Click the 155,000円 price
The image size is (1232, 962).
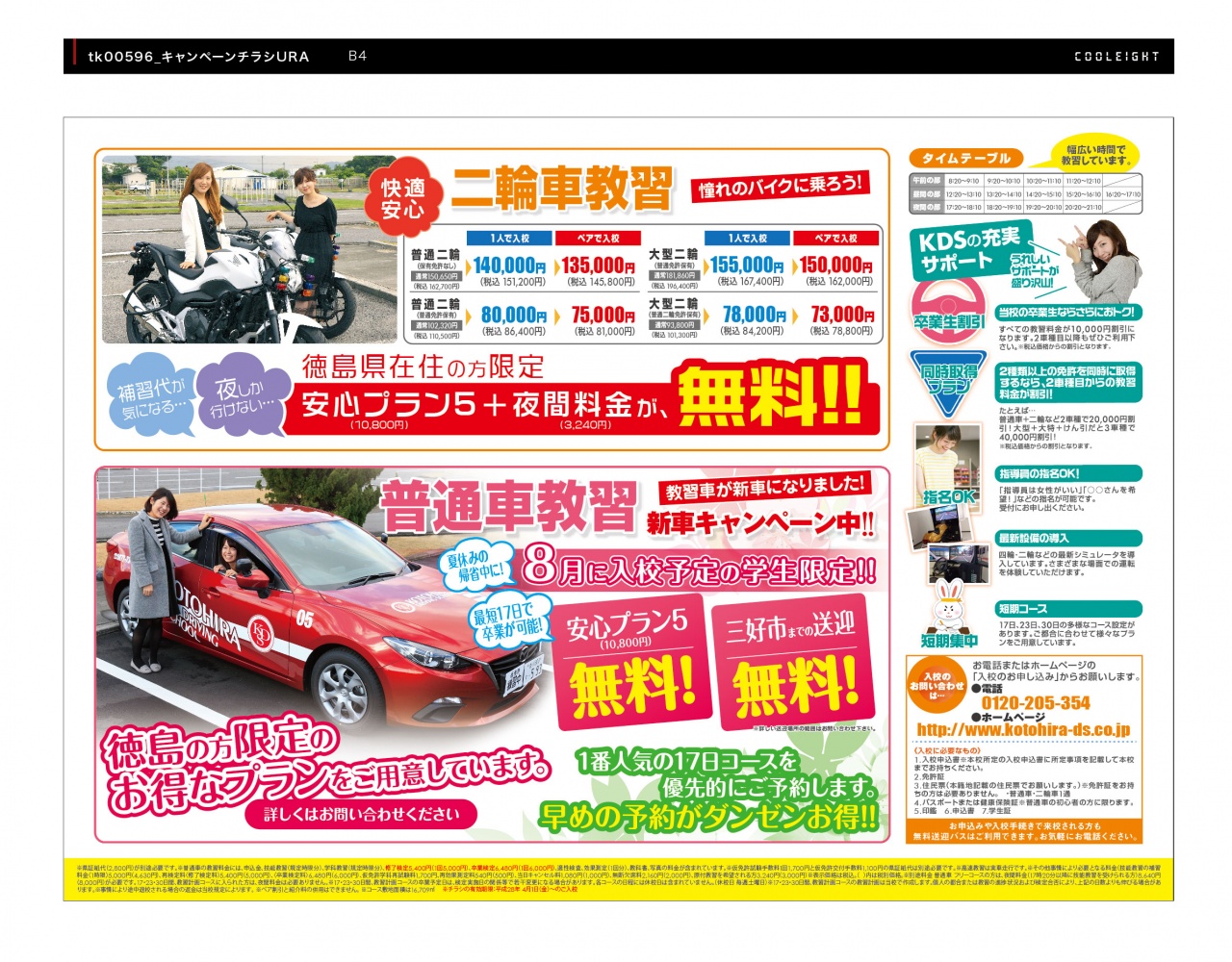tap(747, 265)
